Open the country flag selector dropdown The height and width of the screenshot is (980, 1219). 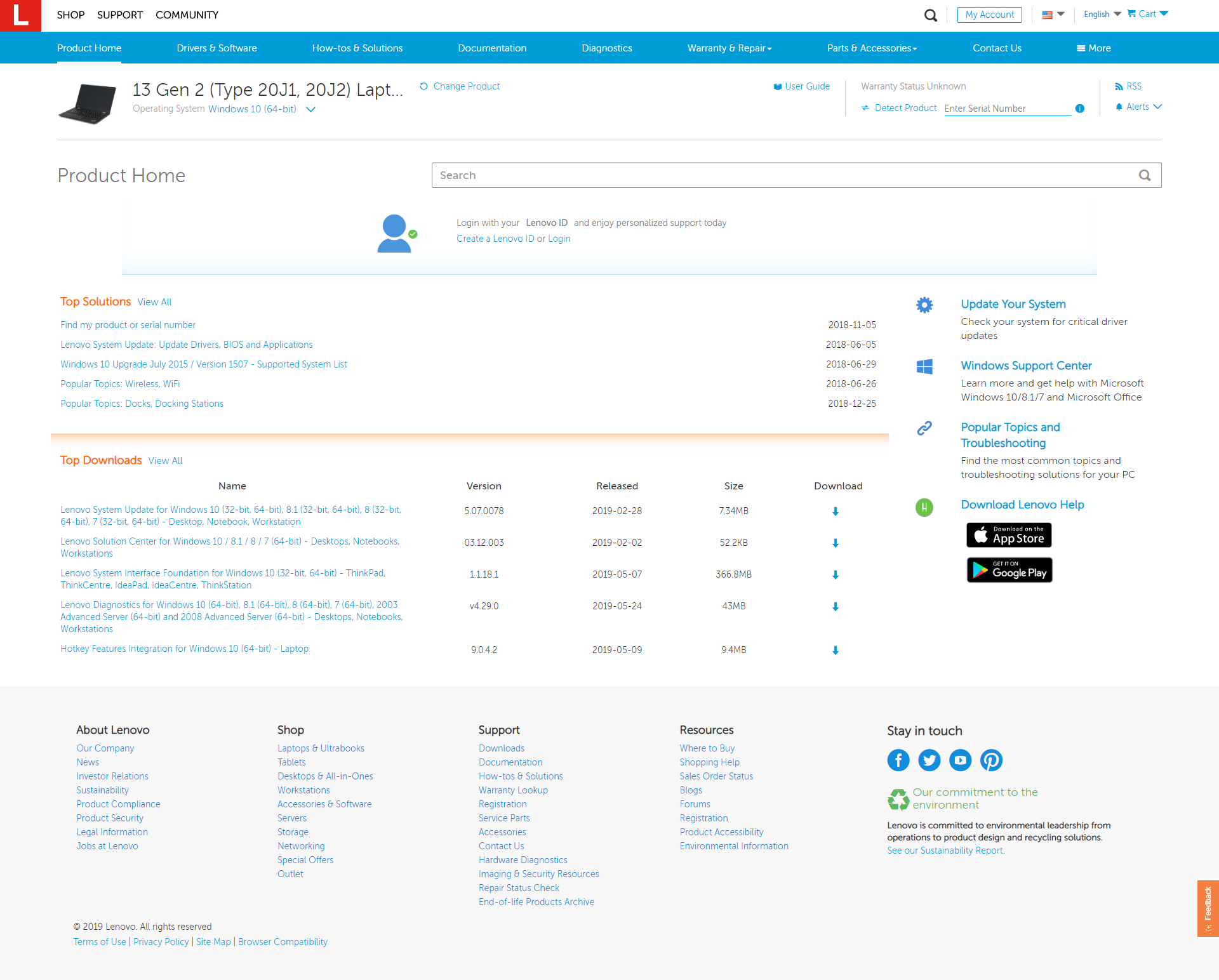coord(1053,15)
